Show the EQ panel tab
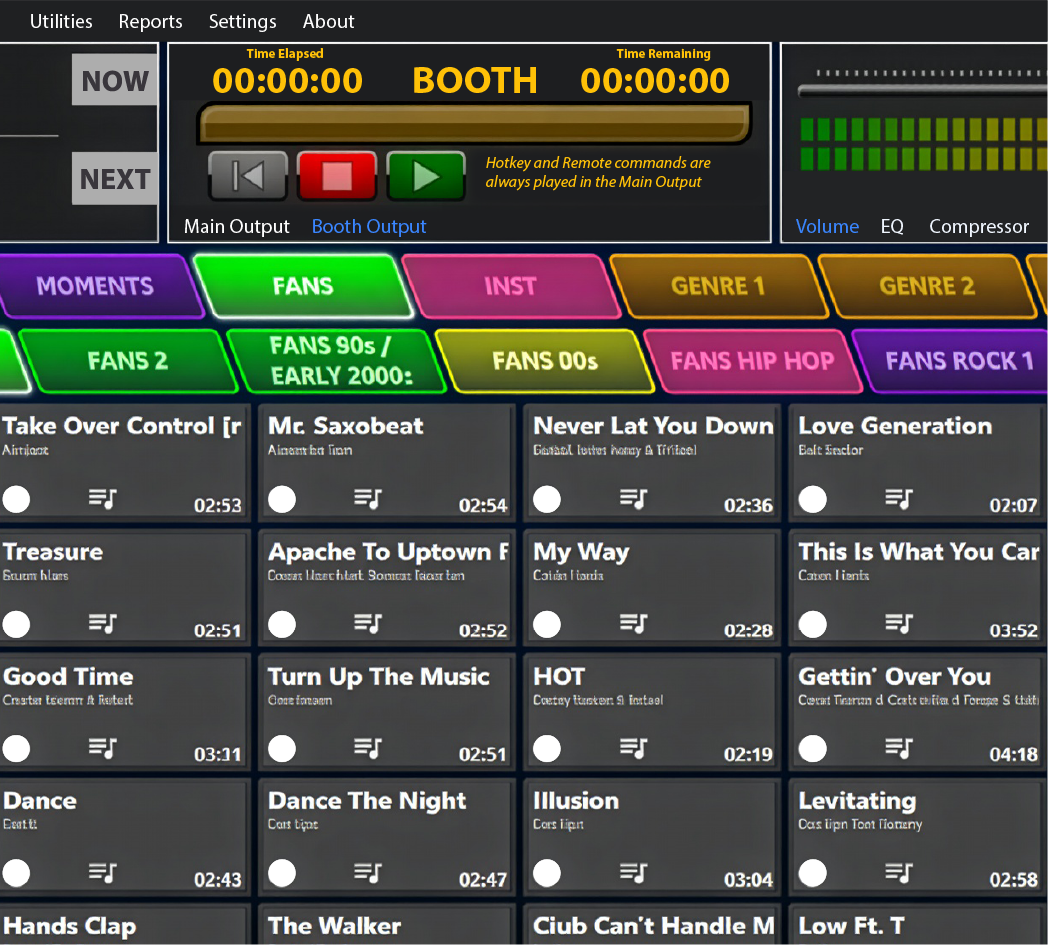Screen dimensions: 1048x945 tap(892, 227)
